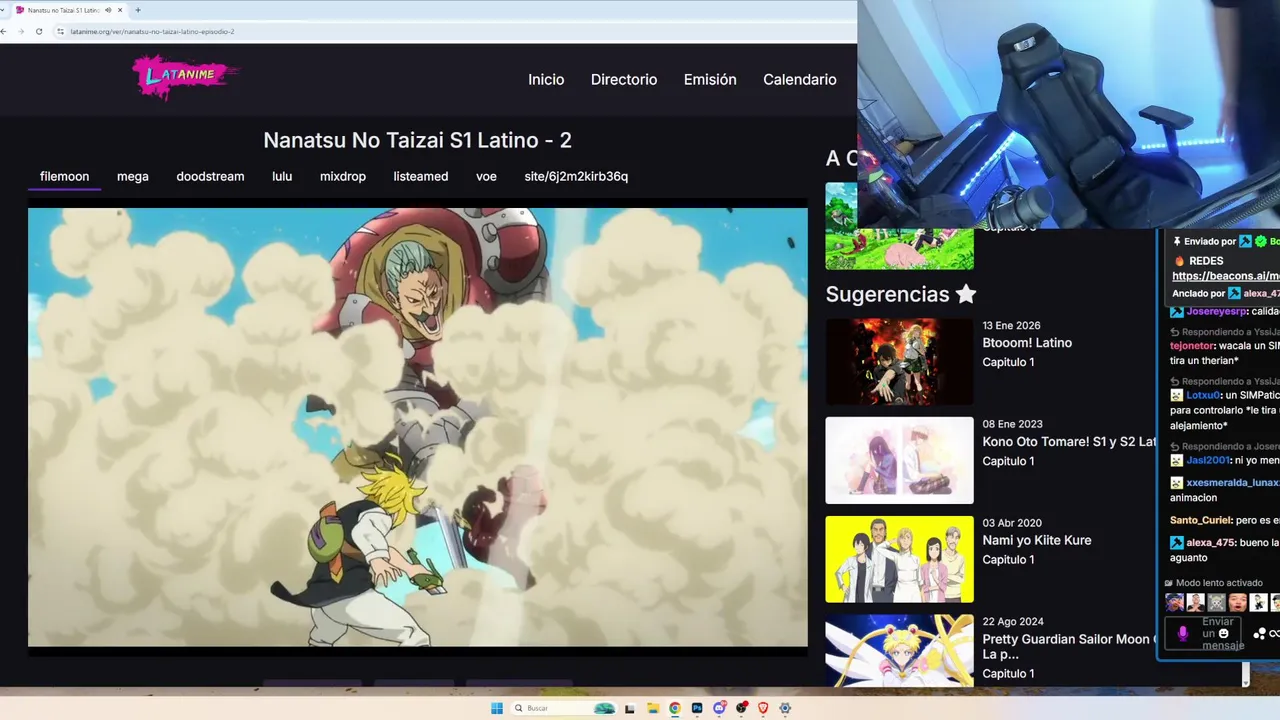Open the Windows Start menu

497,708
